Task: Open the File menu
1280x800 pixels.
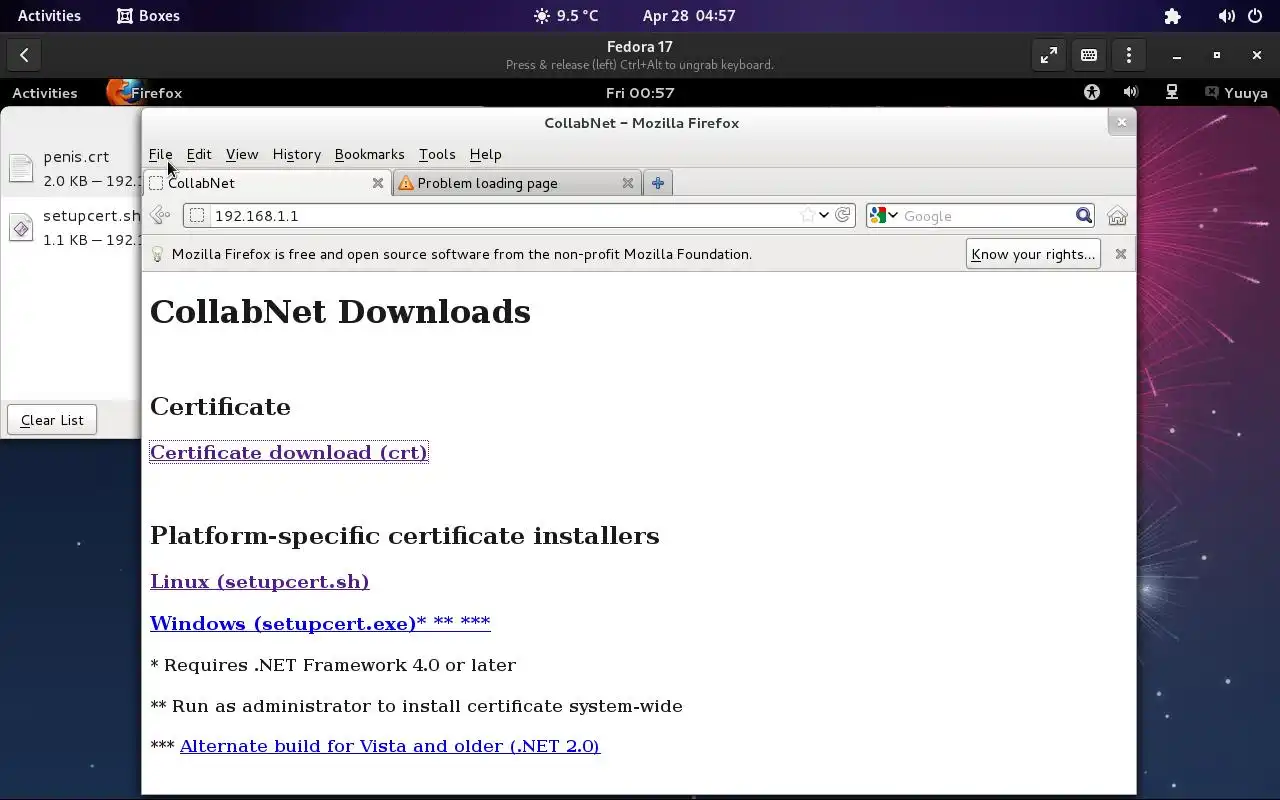Action: click(160, 154)
